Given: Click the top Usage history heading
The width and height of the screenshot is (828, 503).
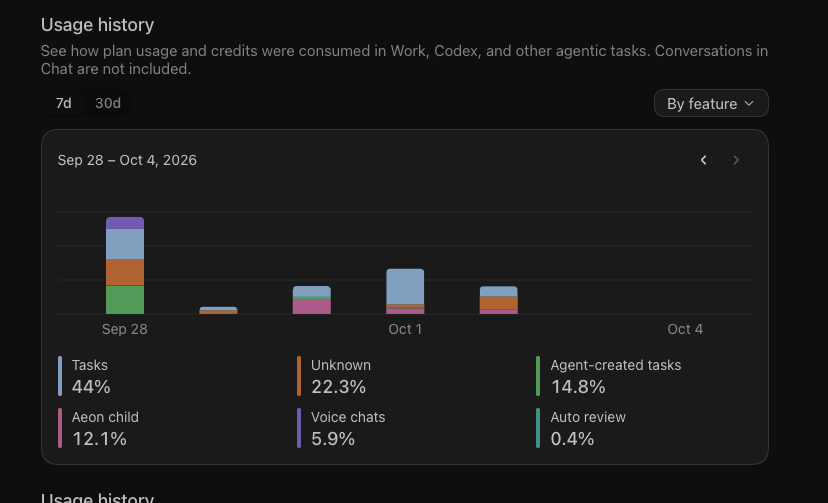Looking at the screenshot, I should (x=97, y=25).
